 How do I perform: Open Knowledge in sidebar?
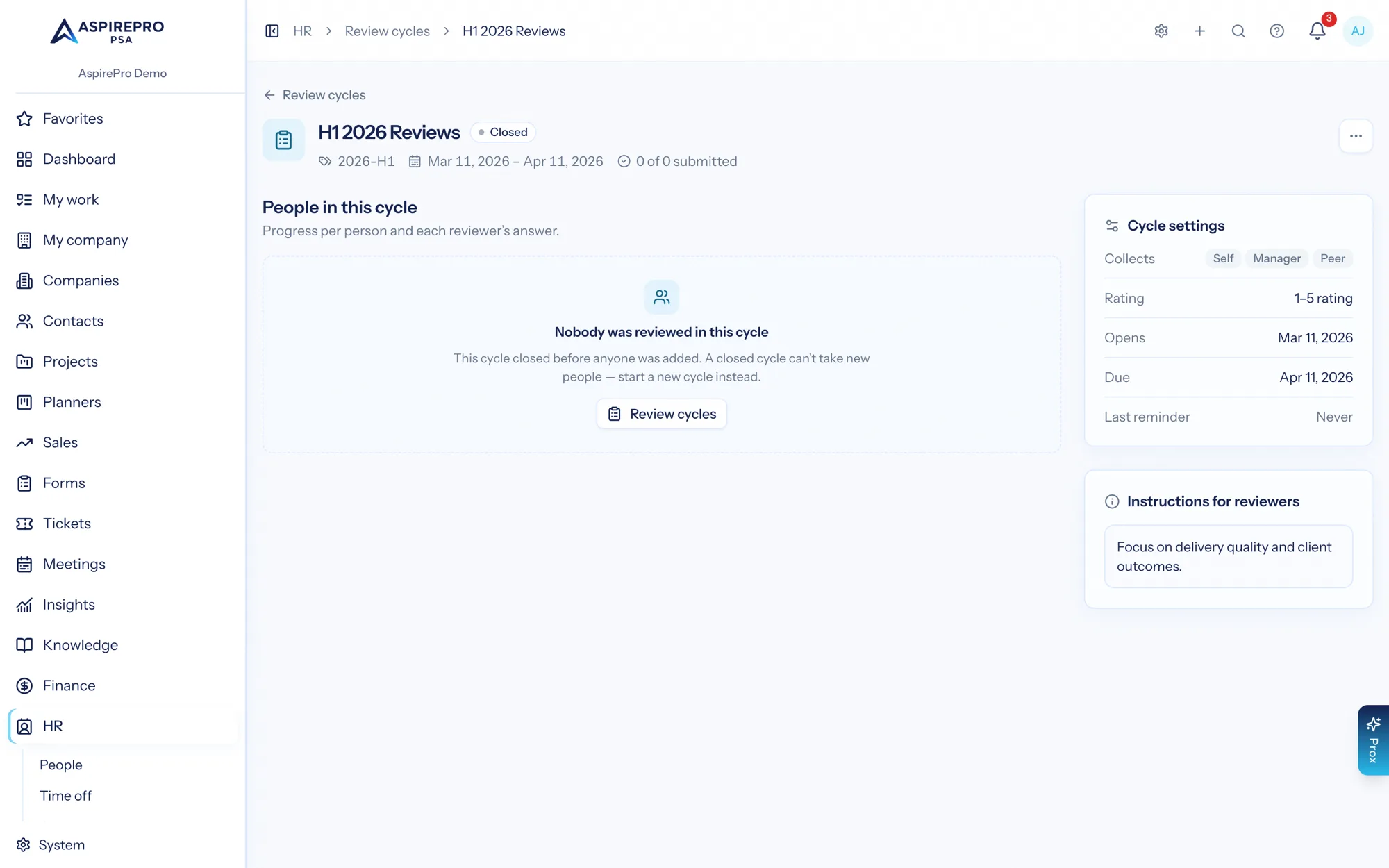click(x=122, y=645)
